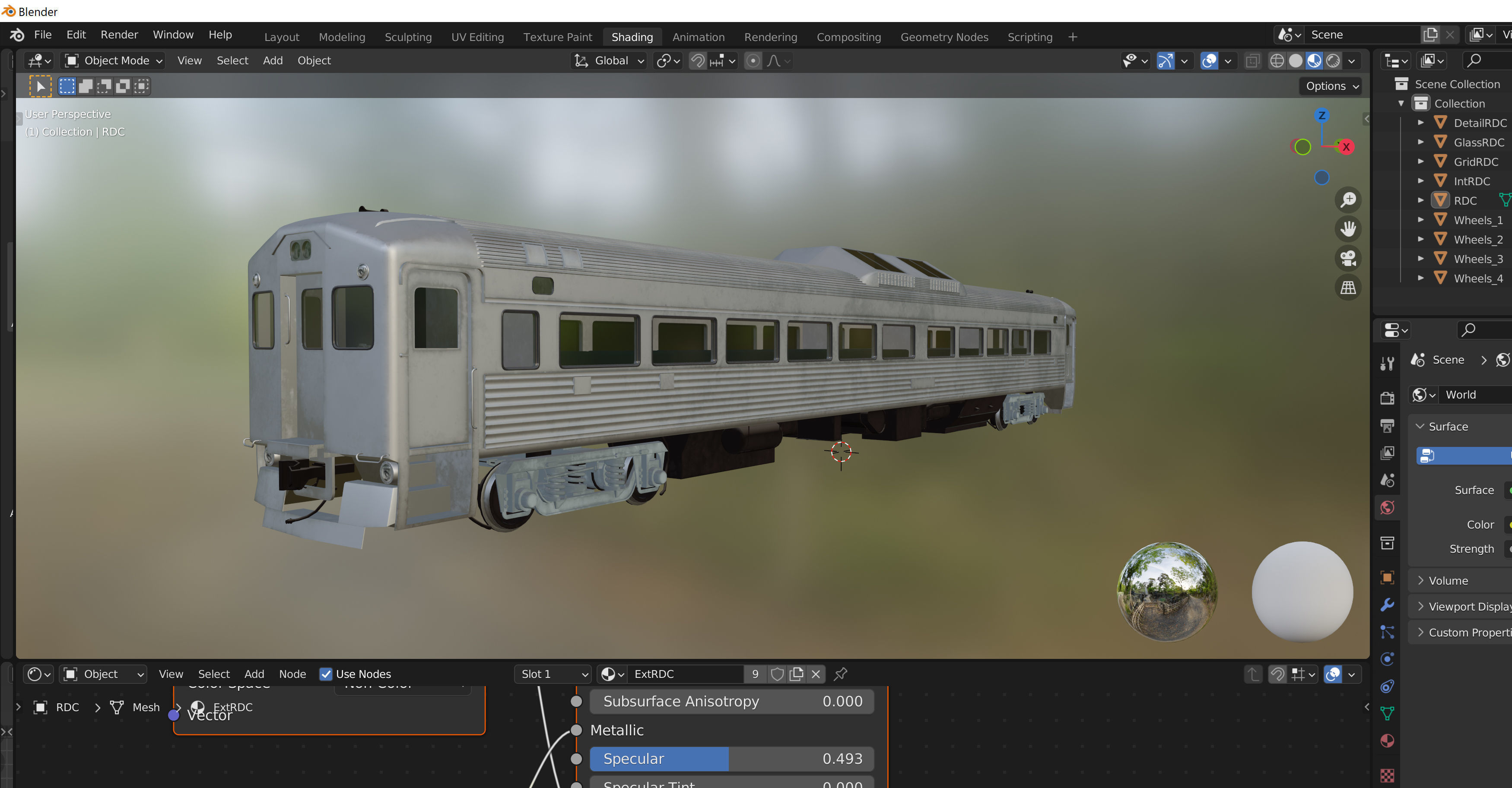Open Render properties tab
Image resolution: width=1512 pixels, height=788 pixels.
coord(1388,399)
